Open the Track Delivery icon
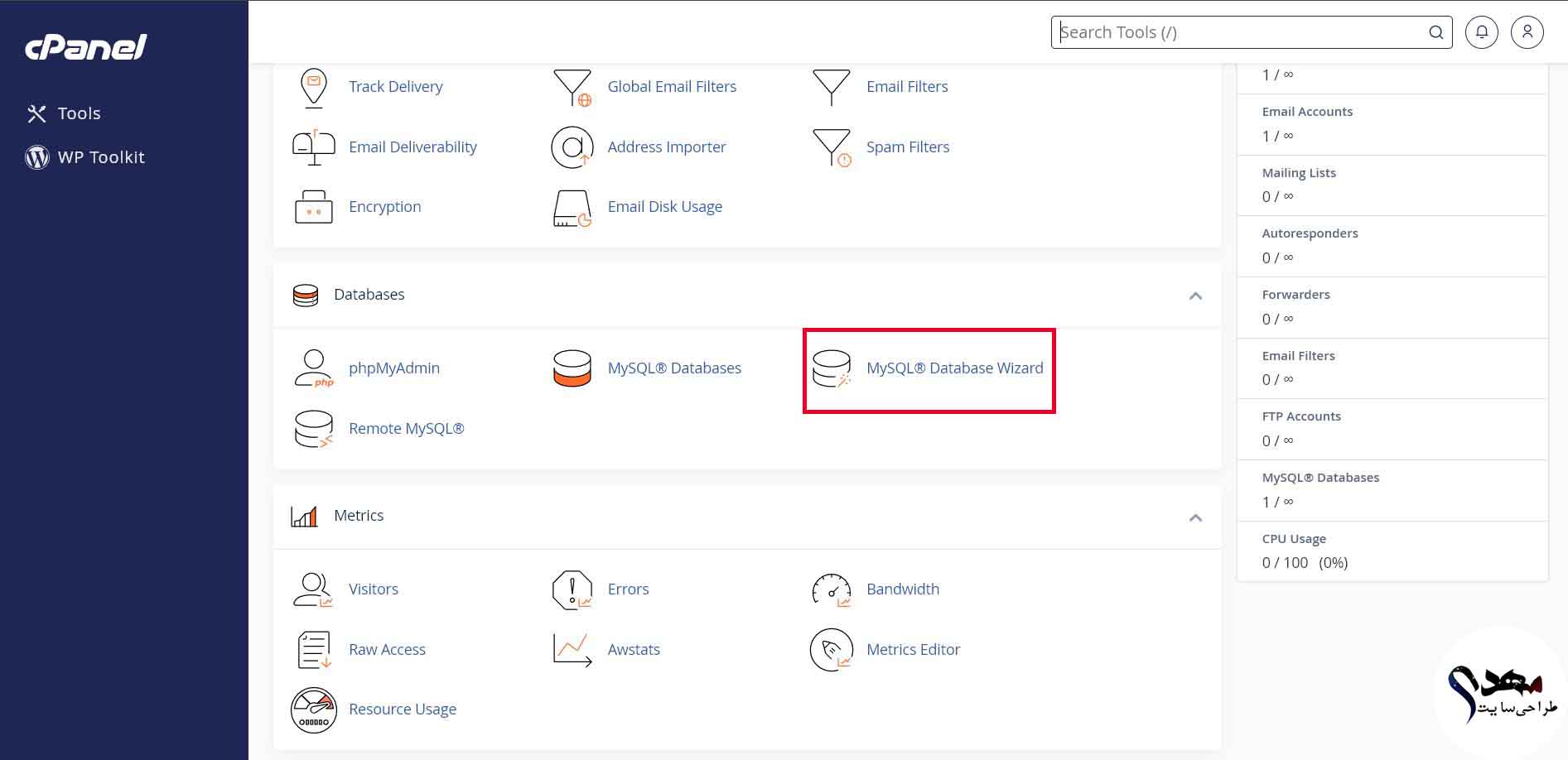 [313, 87]
